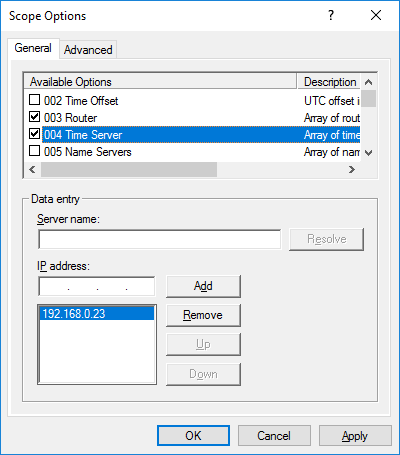400x455 pixels.
Task: Click the horizontal scroll left arrow
Action: [32, 170]
